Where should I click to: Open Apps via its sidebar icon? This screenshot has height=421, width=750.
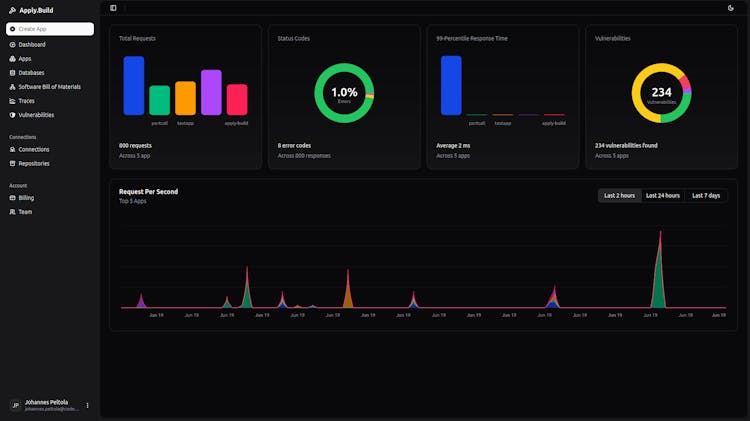(12, 59)
